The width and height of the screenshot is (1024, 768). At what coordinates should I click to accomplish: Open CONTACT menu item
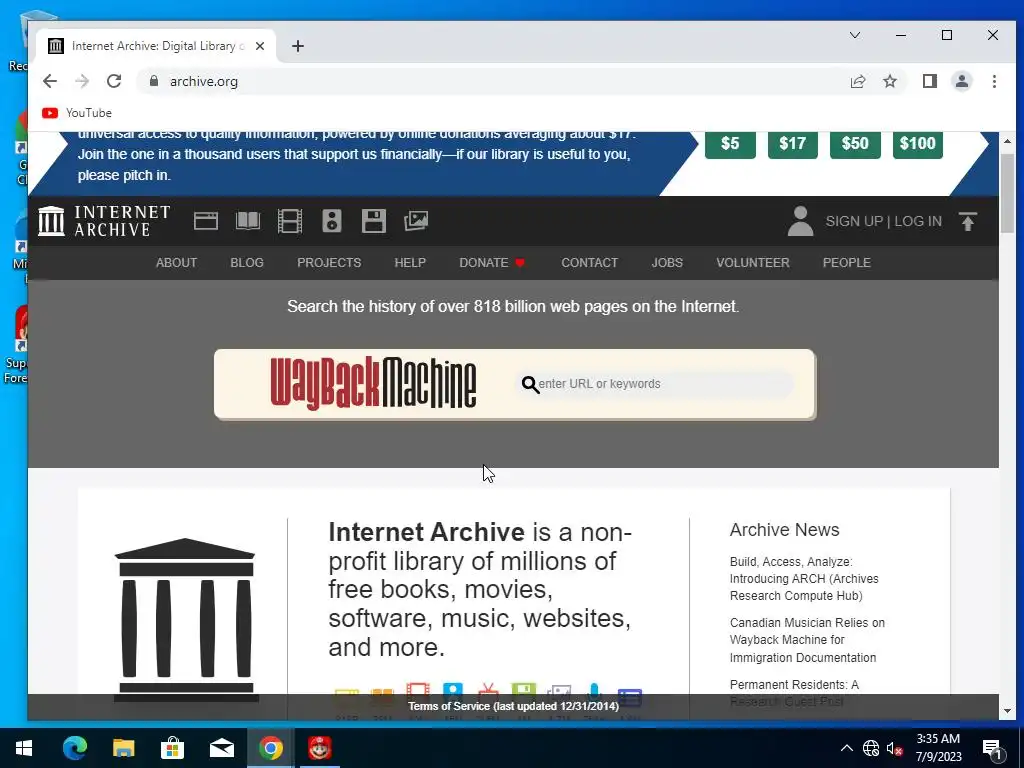[590, 263]
